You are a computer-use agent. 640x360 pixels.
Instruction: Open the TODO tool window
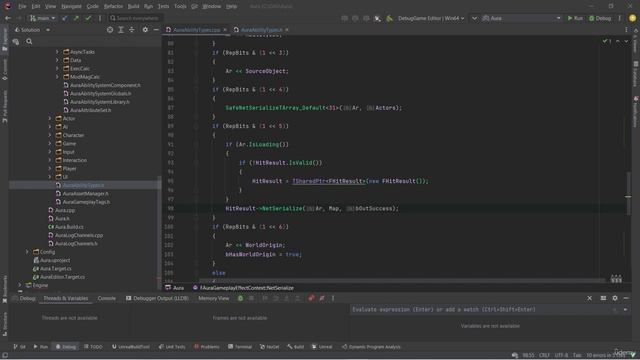(x=93, y=347)
